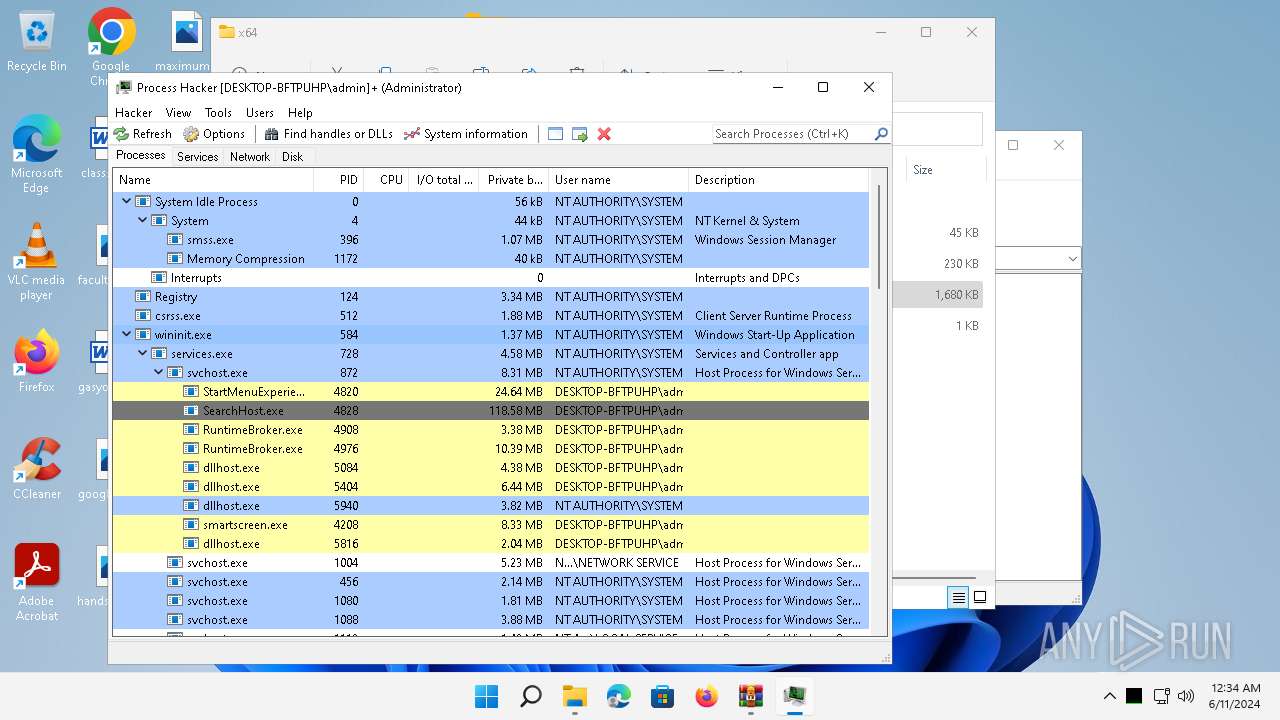The width and height of the screenshot is (1280, 720).
Task: Open Firefox from the taskbar
Action: point(707,696)
